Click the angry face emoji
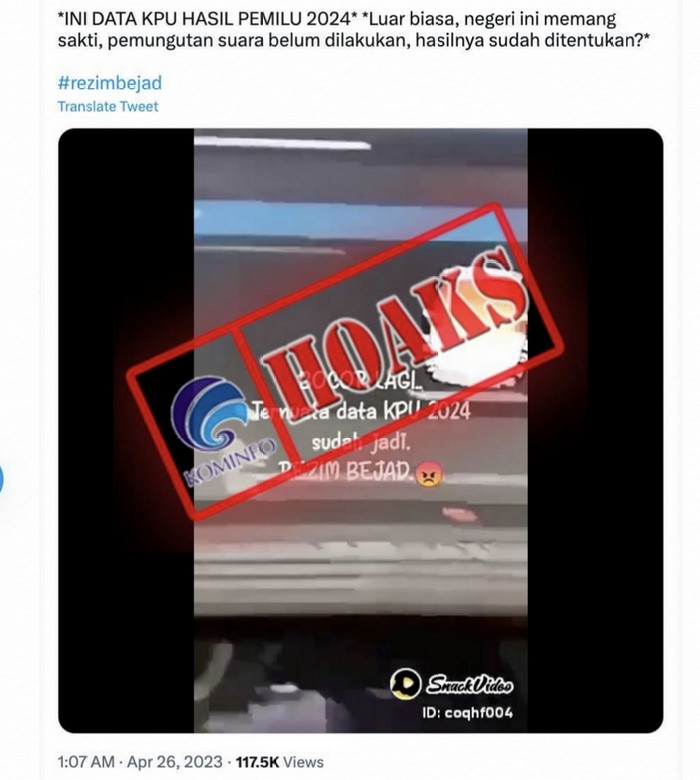700x780 pixels. click(428, 472)
